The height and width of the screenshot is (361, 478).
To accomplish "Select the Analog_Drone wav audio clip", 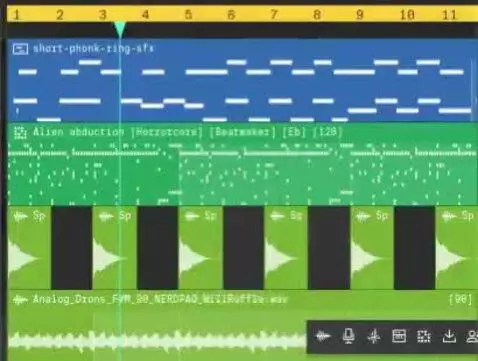I will [x=243, y=325].
